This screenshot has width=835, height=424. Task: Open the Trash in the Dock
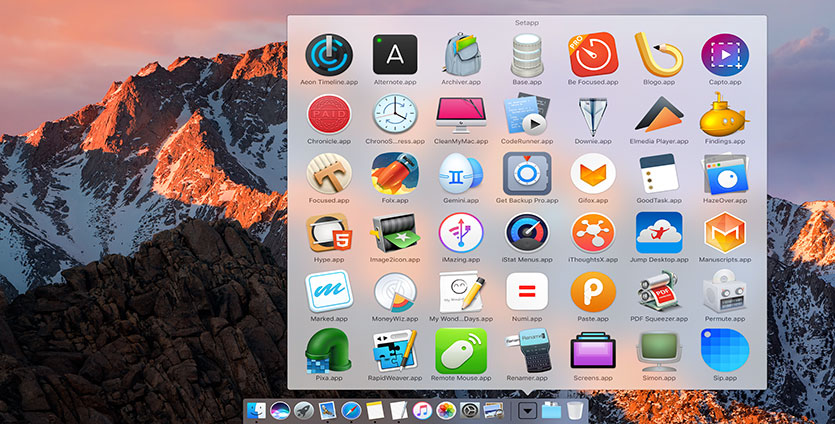[575, 410]
